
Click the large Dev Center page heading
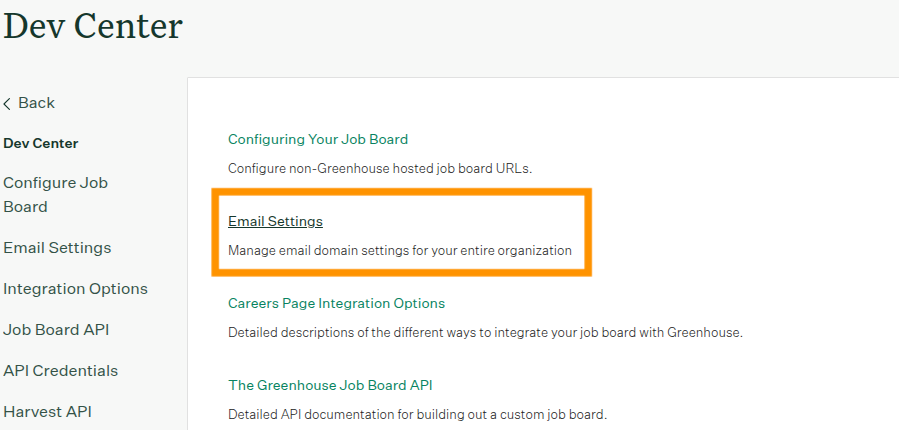pos(93,26)
